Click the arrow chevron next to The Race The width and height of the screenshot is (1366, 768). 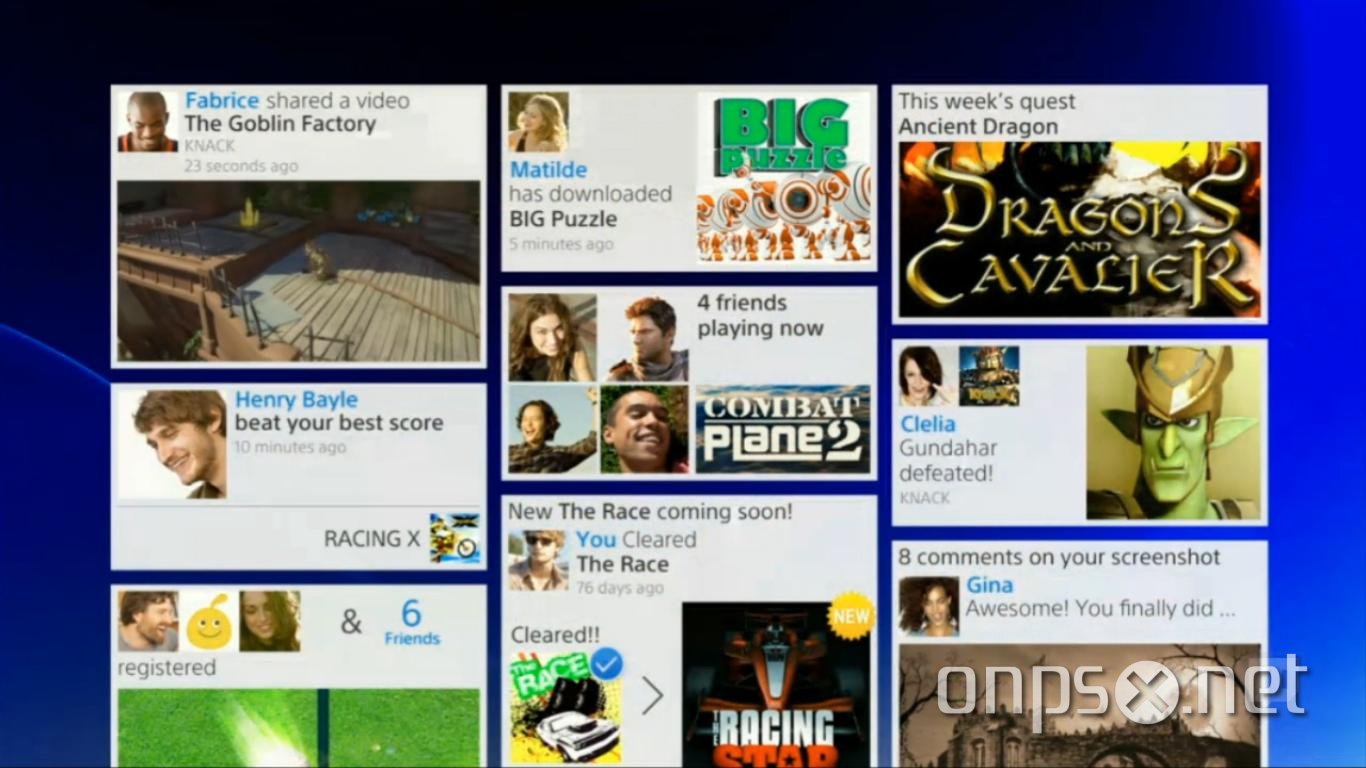652,695
